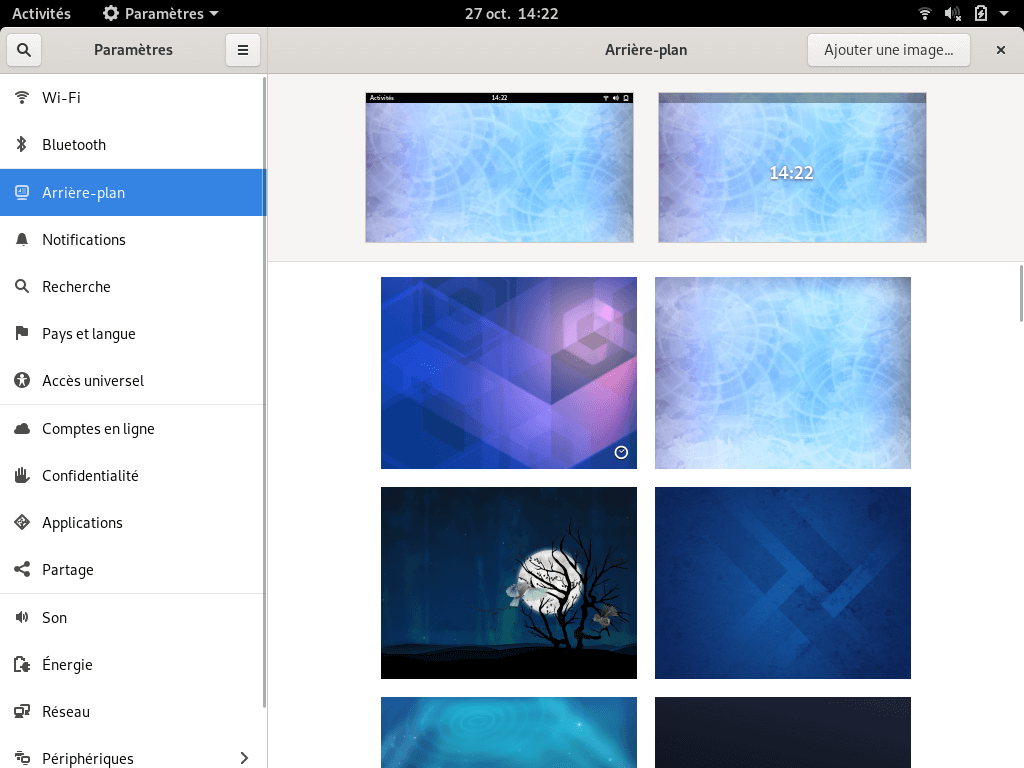Viewport: 1024px width, 768px height.
Task: Click the Accès universel accessibility icon
Action: [22, 380]
